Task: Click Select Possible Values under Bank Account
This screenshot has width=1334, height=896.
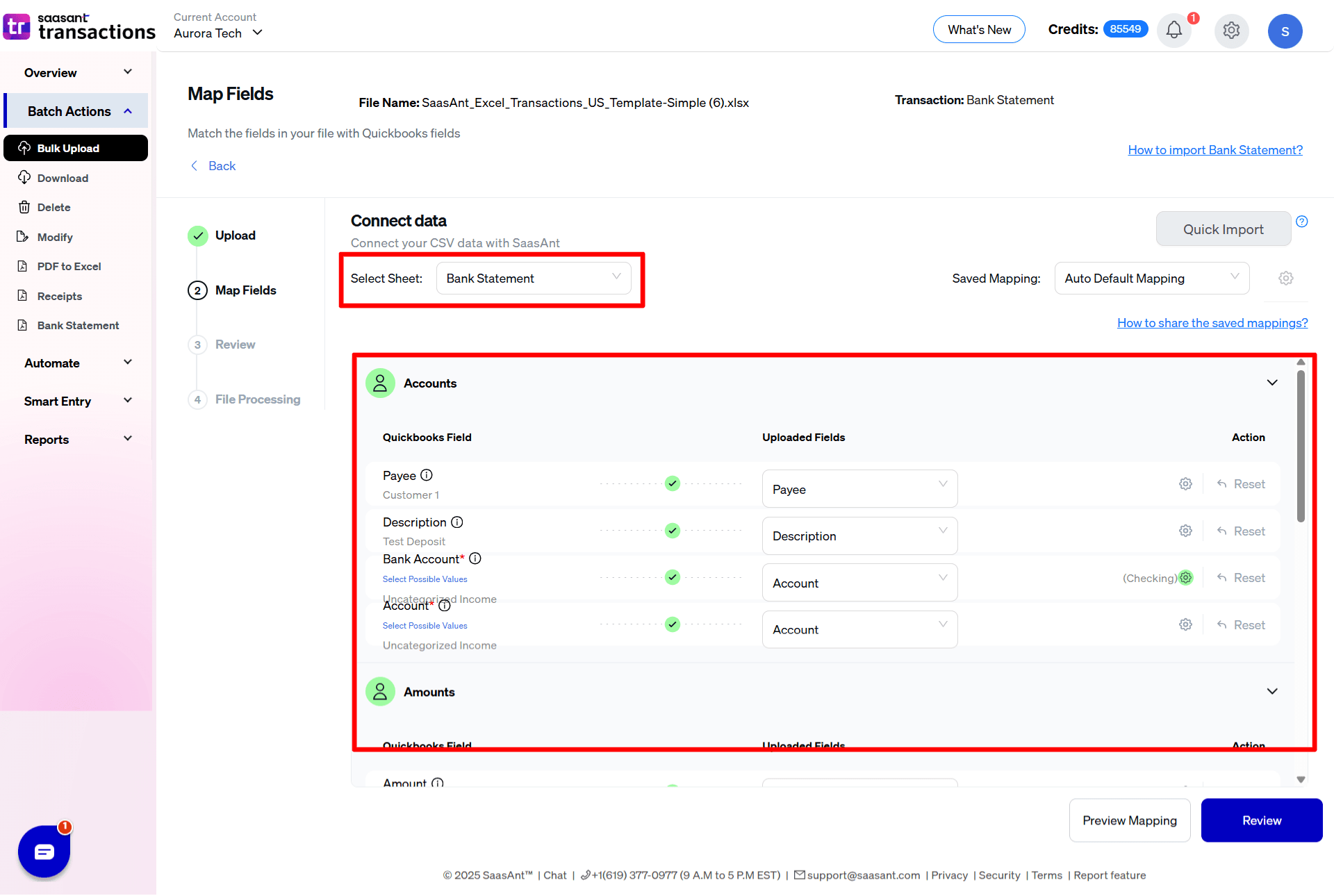Action: point(425,579)
